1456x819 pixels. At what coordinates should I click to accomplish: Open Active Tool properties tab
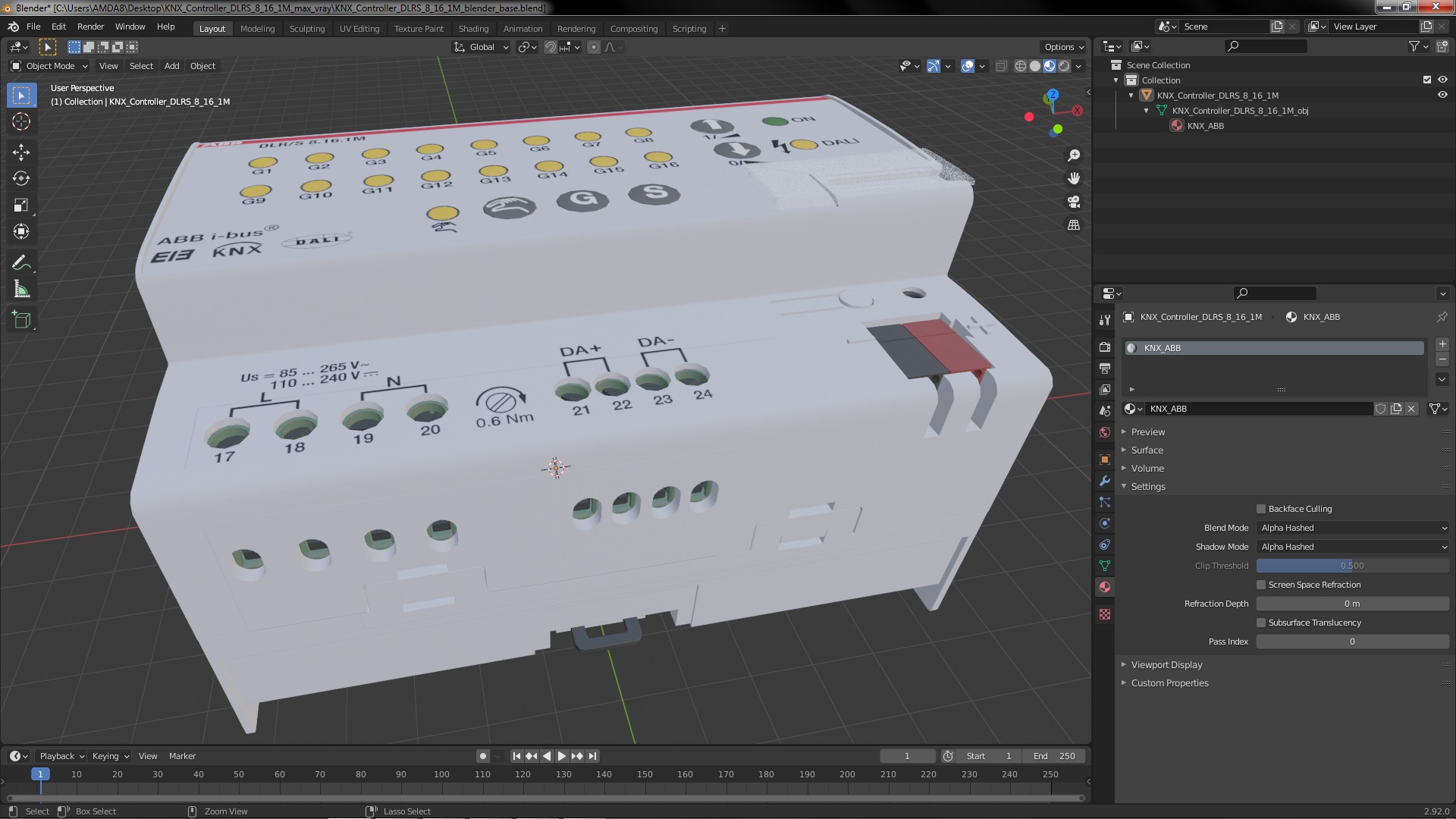click(1105, 319)
